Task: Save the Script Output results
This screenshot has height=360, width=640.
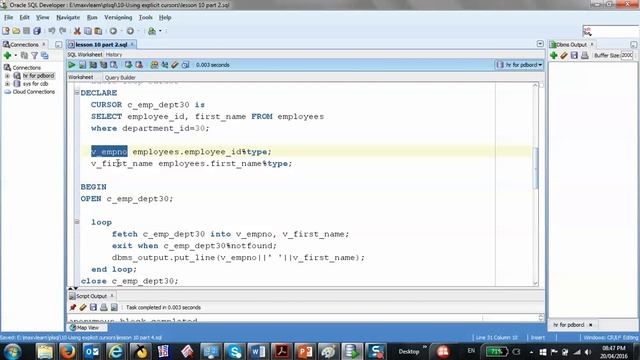Action: 93,307
